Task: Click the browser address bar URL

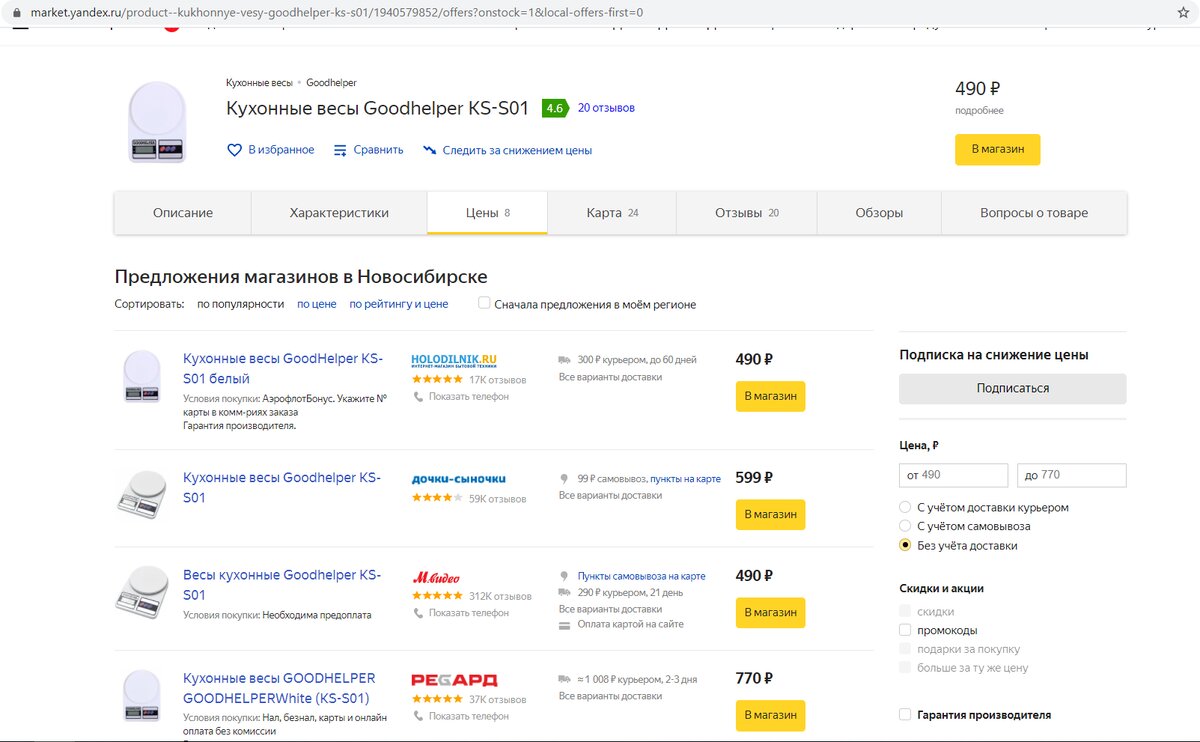Action: coord(337,13)
